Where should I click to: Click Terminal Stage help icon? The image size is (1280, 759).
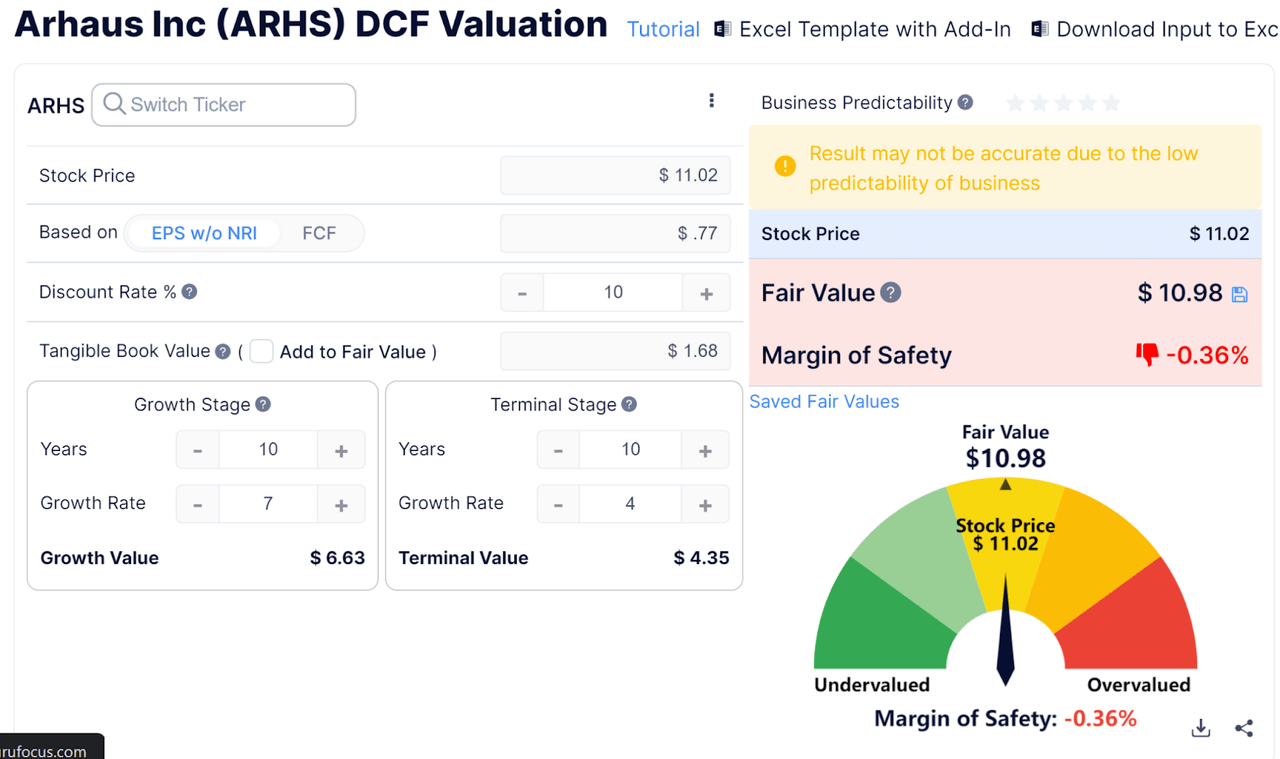click(x=629, y=404)
